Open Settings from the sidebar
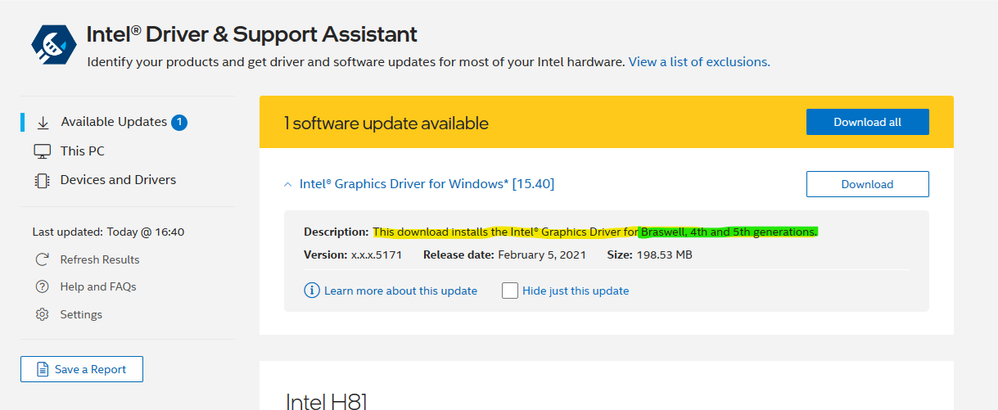 [81, 315]
